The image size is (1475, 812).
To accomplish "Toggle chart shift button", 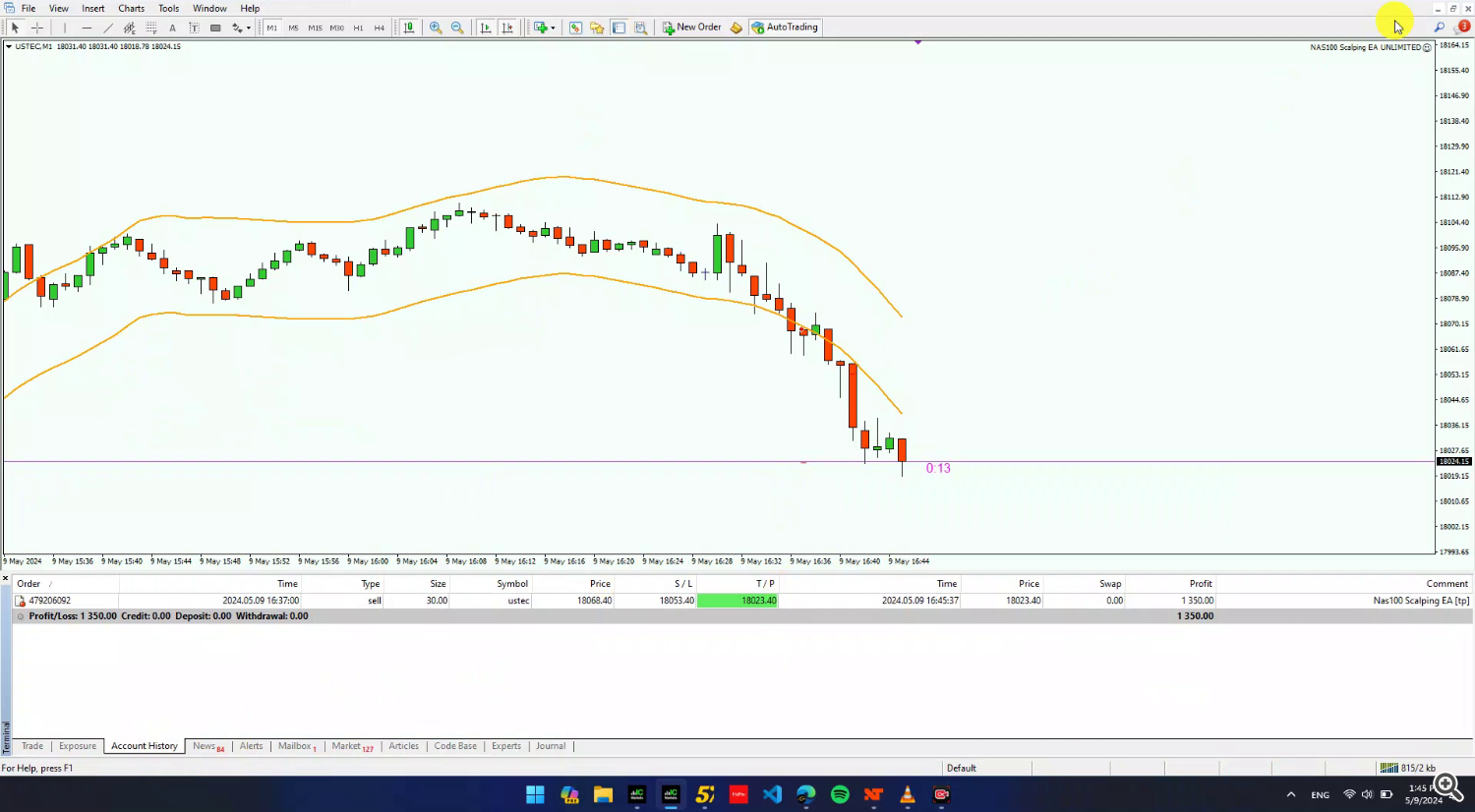I will tap(507, 28).
